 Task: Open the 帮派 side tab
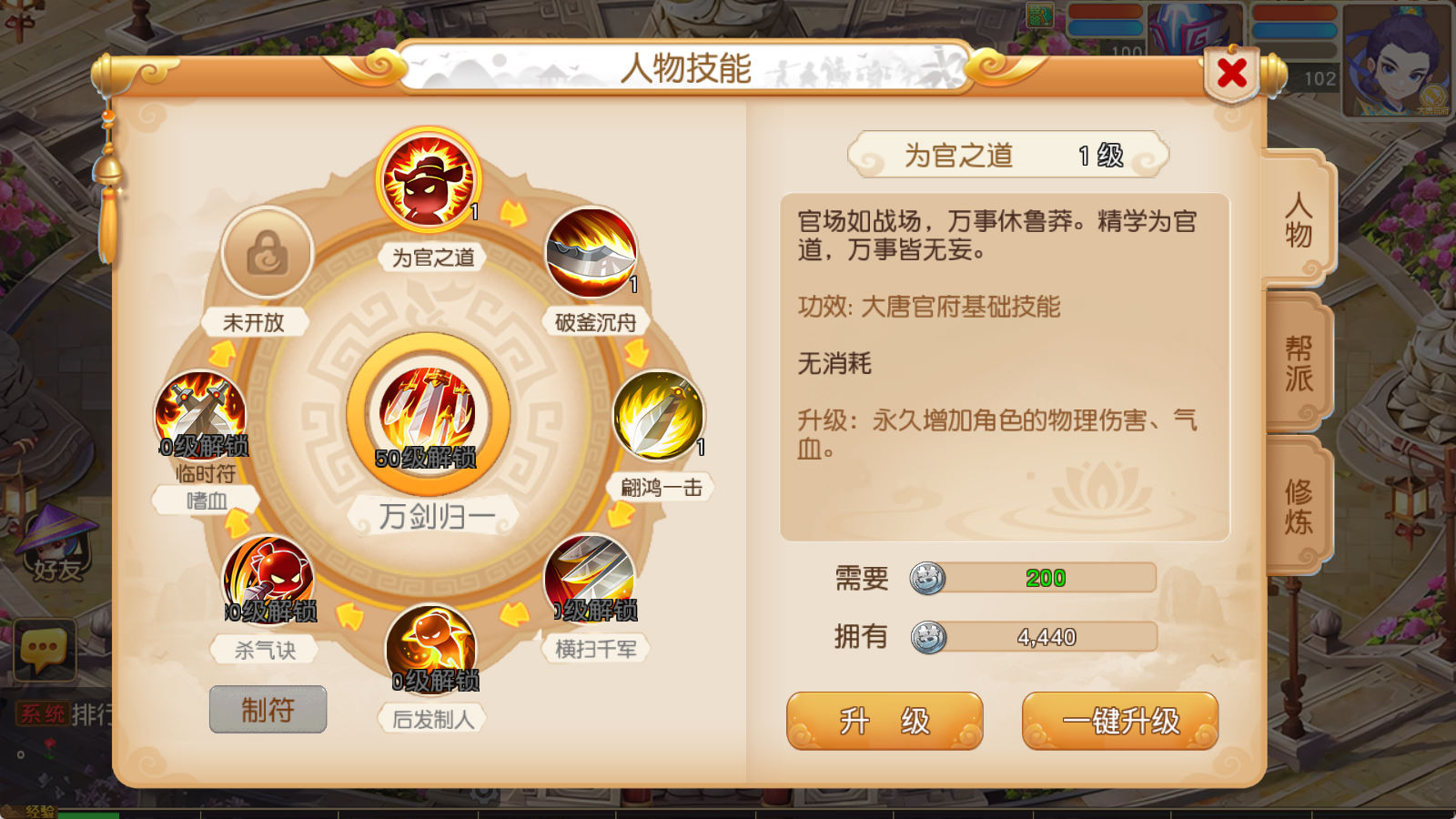[1299, 363]
